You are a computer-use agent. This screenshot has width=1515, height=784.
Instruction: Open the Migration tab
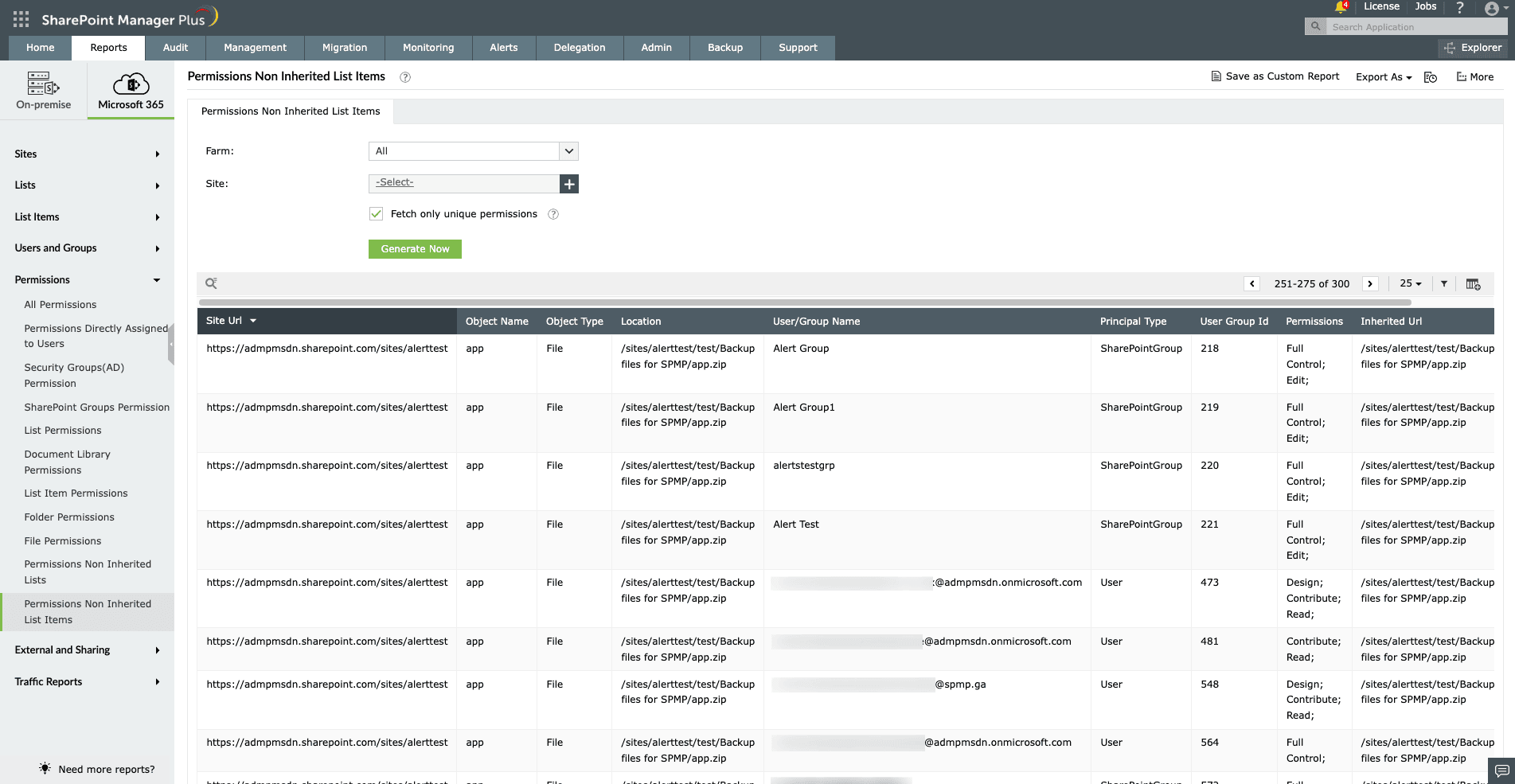click(x=345, y=48)
